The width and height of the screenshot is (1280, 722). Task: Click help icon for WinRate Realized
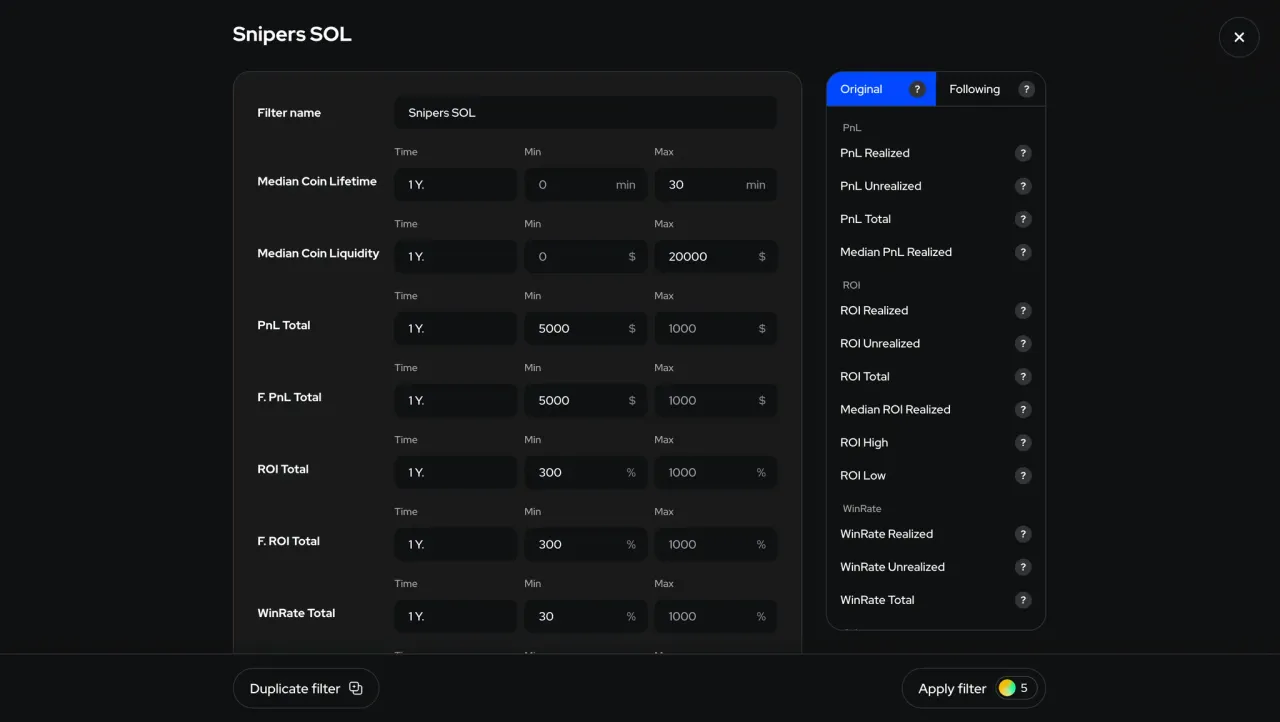(x=1022, y=534)
